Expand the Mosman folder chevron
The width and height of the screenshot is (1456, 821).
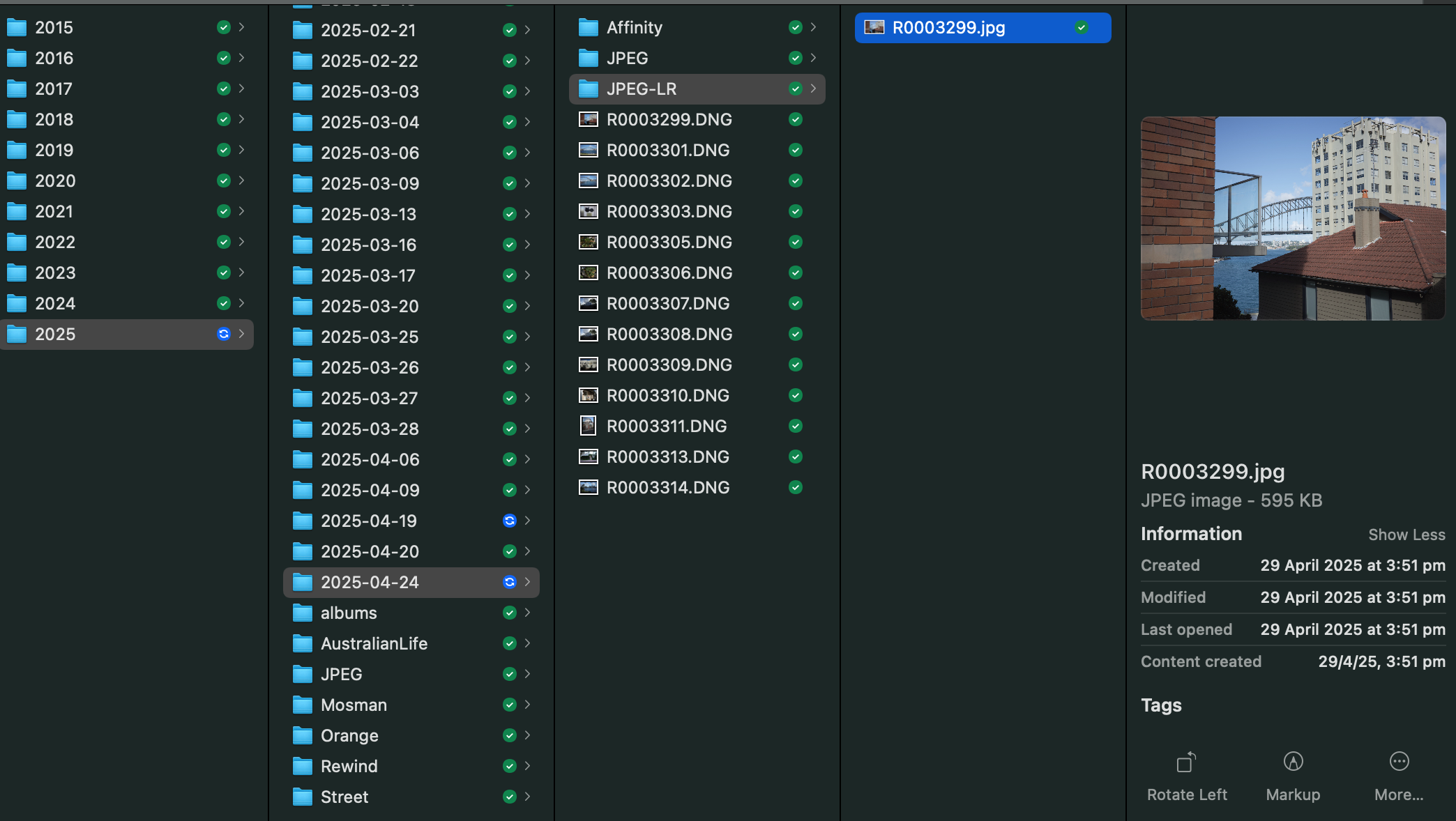(528, 705)
